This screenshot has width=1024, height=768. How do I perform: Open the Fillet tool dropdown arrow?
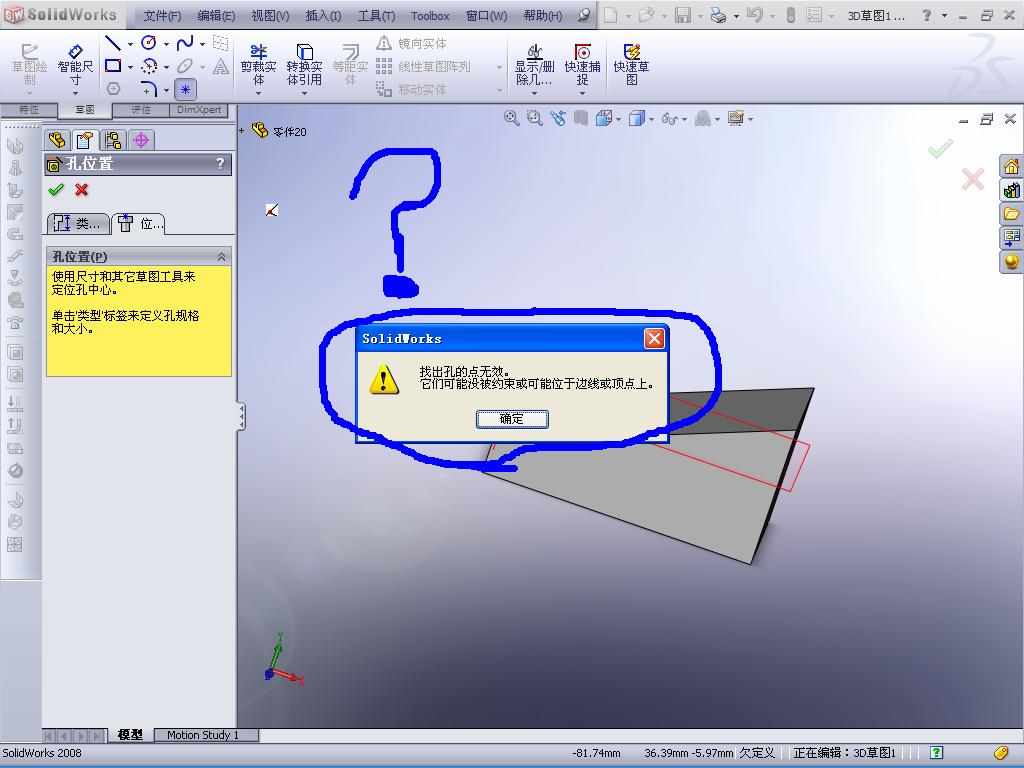point(166,89)
